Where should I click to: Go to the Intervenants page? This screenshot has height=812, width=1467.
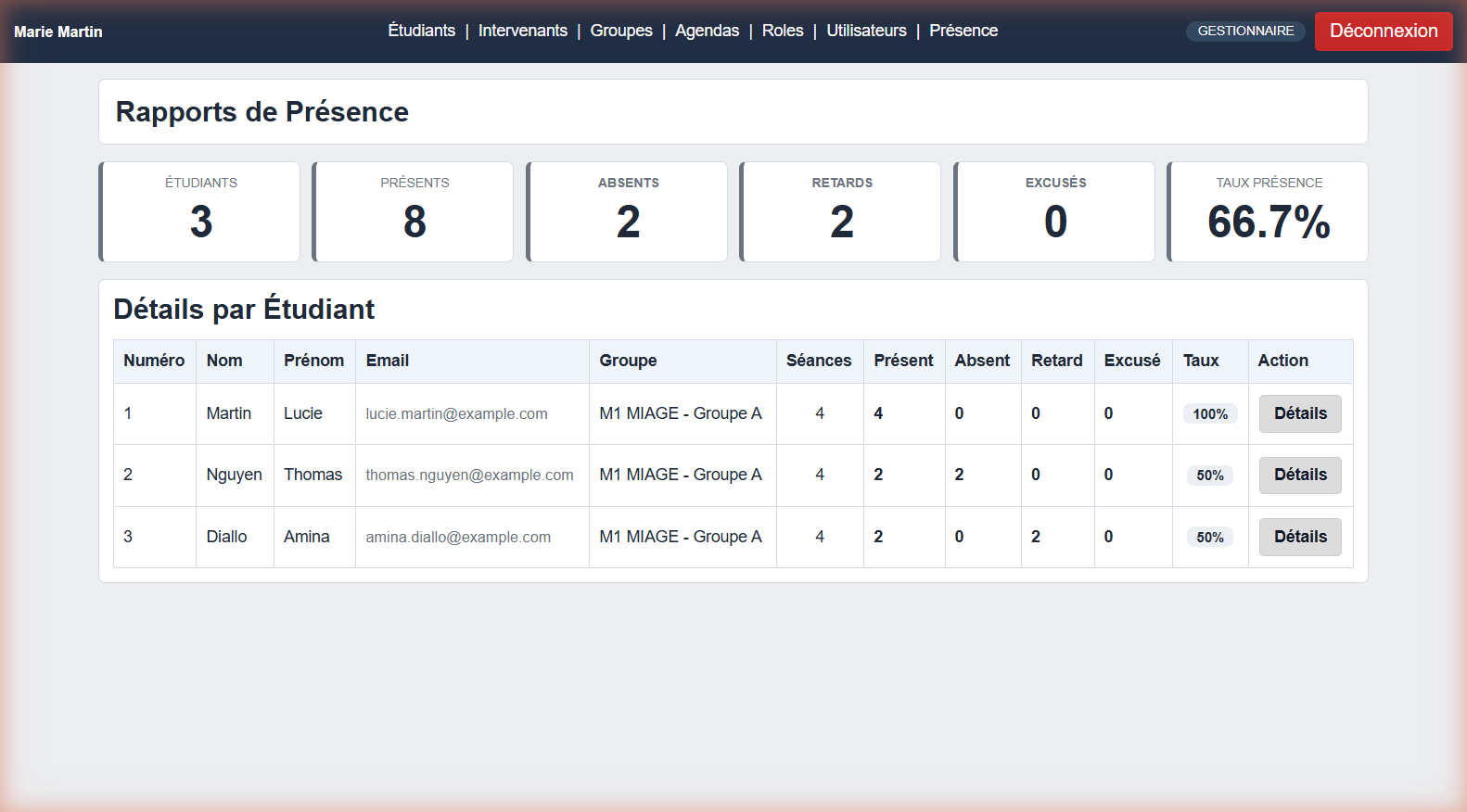click(x=522, y=31)
